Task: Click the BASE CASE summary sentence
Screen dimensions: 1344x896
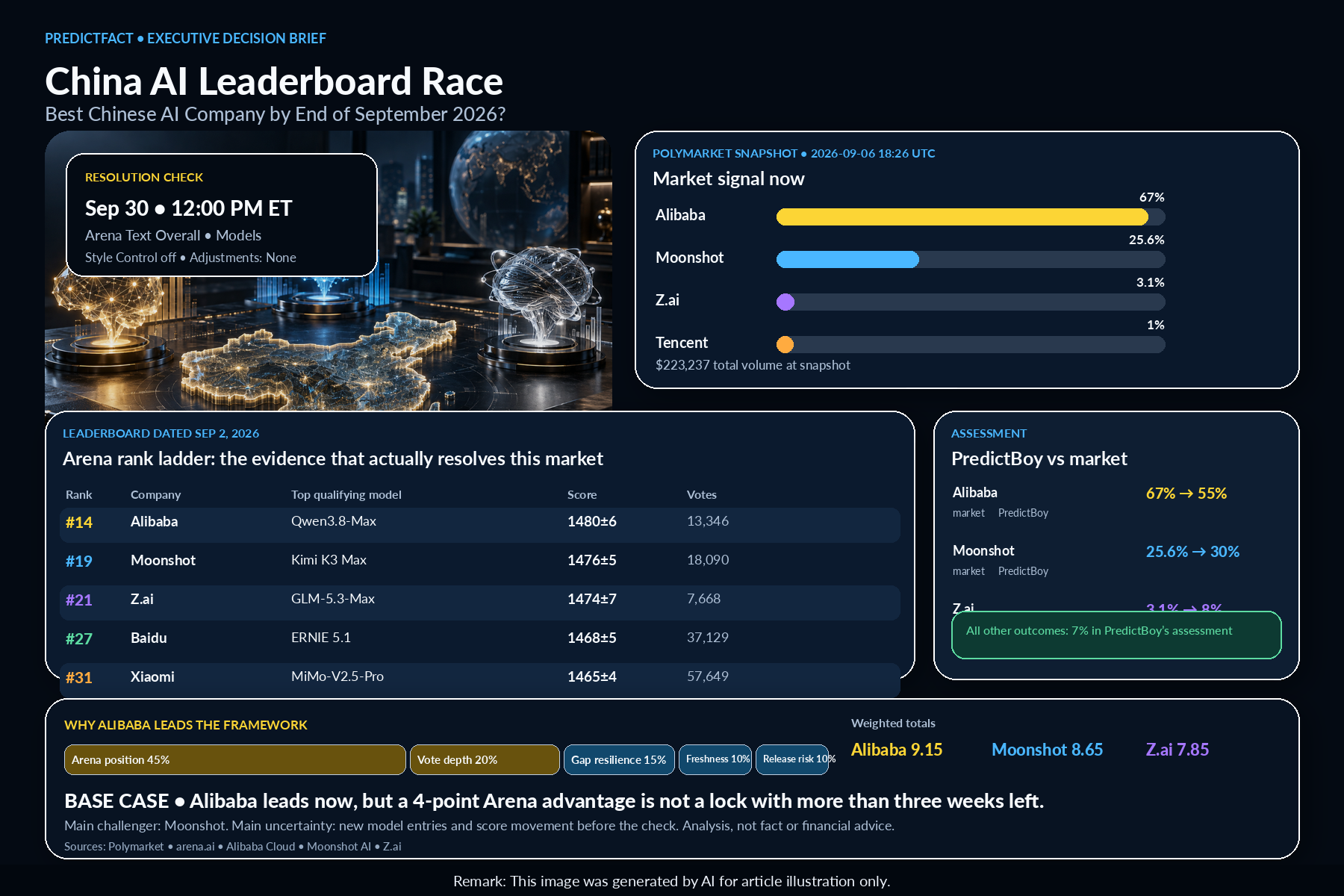Action: 554,801
